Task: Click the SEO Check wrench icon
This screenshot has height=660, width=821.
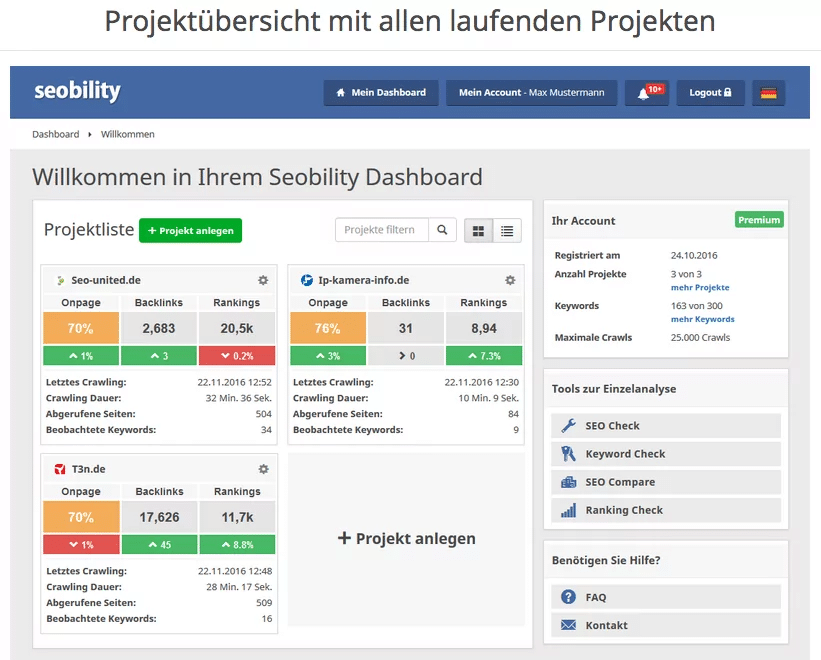Action: [x=568, y=426]
